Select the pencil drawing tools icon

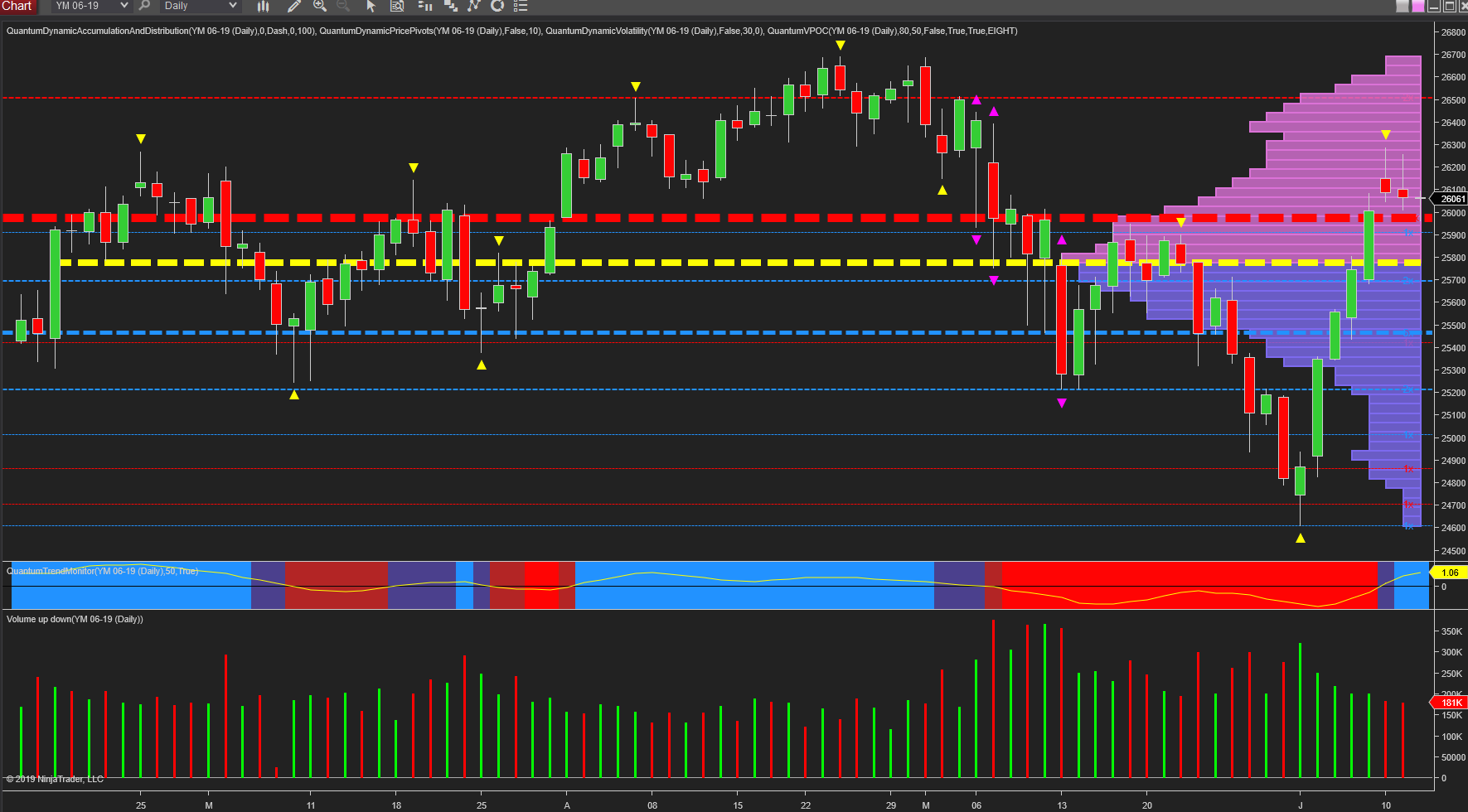293,6
